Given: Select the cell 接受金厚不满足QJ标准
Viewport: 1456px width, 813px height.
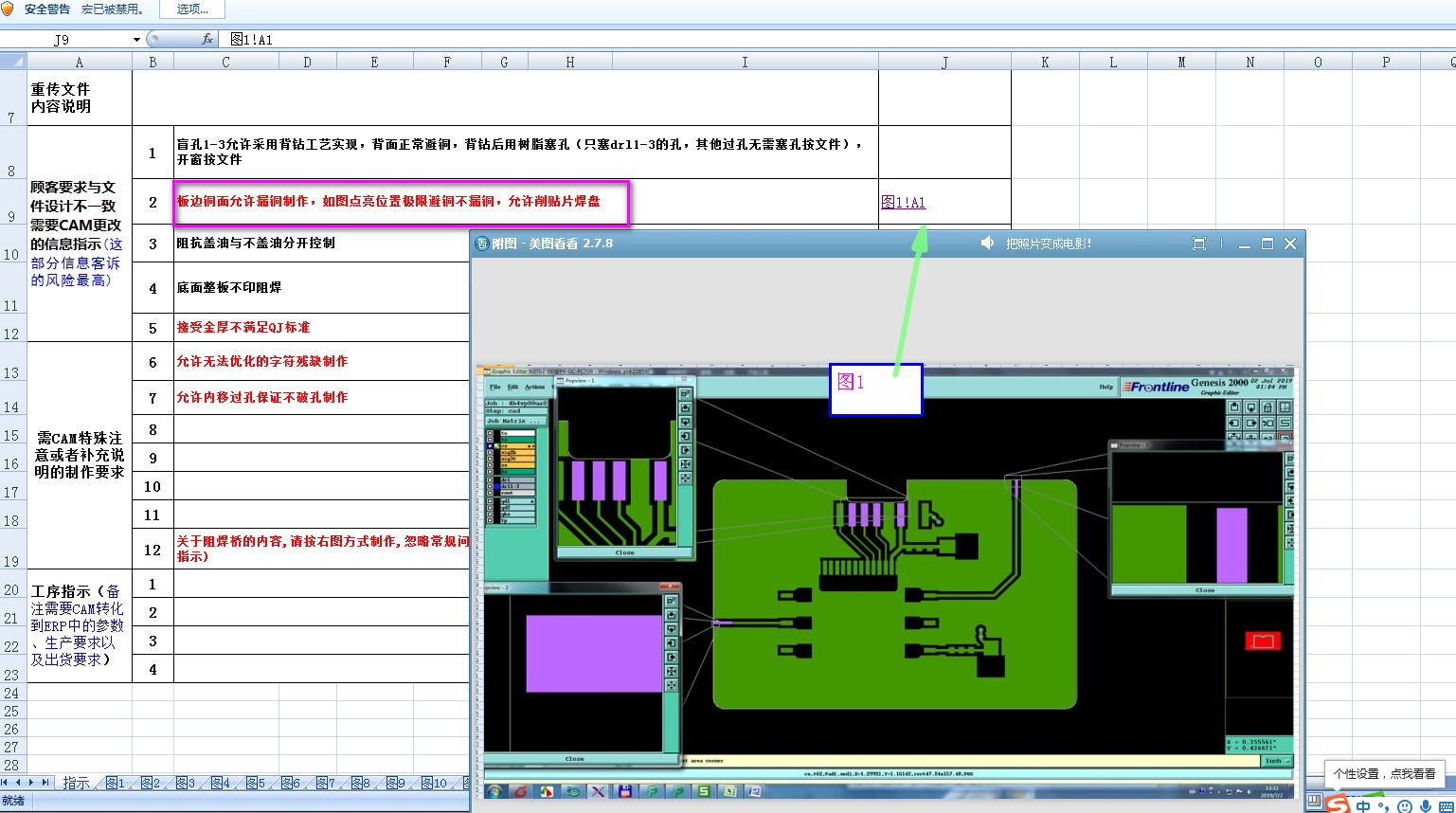Looking at the screenshot, I should click(321, 327).
